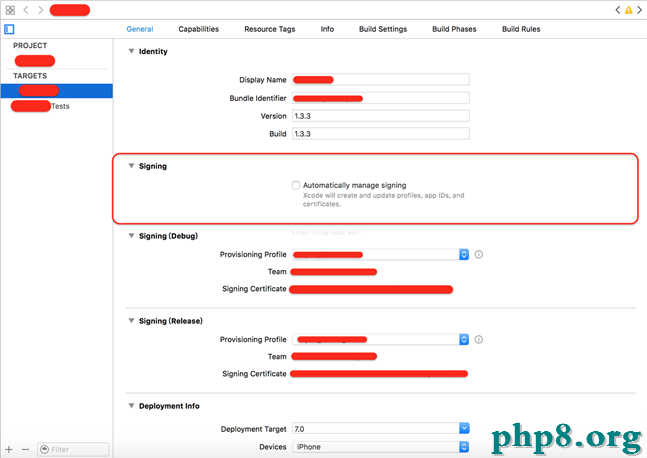Collapse the Signing section triangle
The width and height of the screenshot is (647, 458).
131,166
